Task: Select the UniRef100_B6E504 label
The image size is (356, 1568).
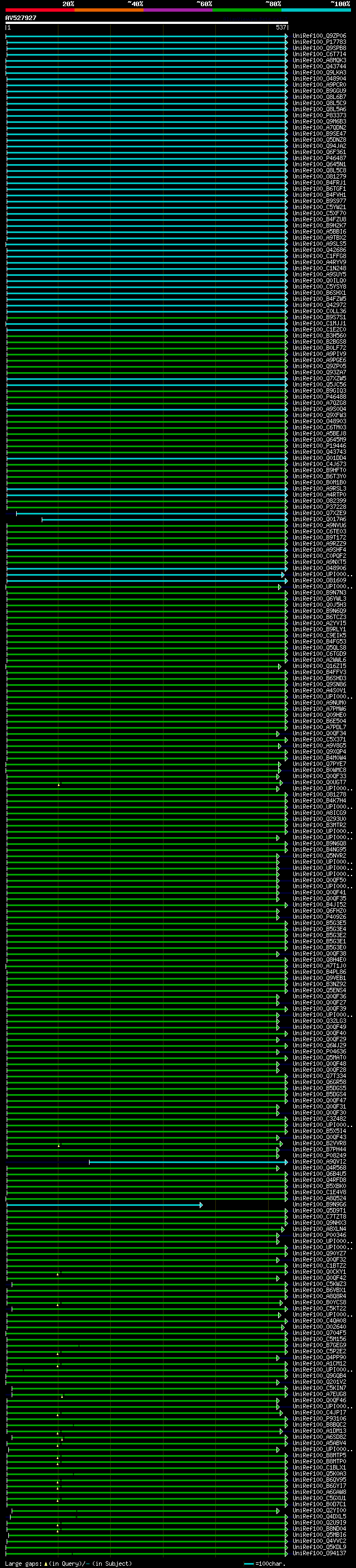Action: [x=319, y=721]
